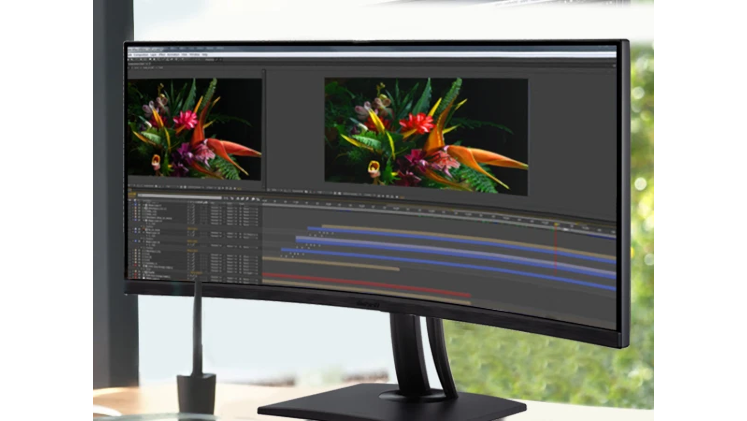Viewport: 747px width, 421px height.
Task: Click the red current-time indicator line
Action: pyautogui.click(x=555, y=249)
